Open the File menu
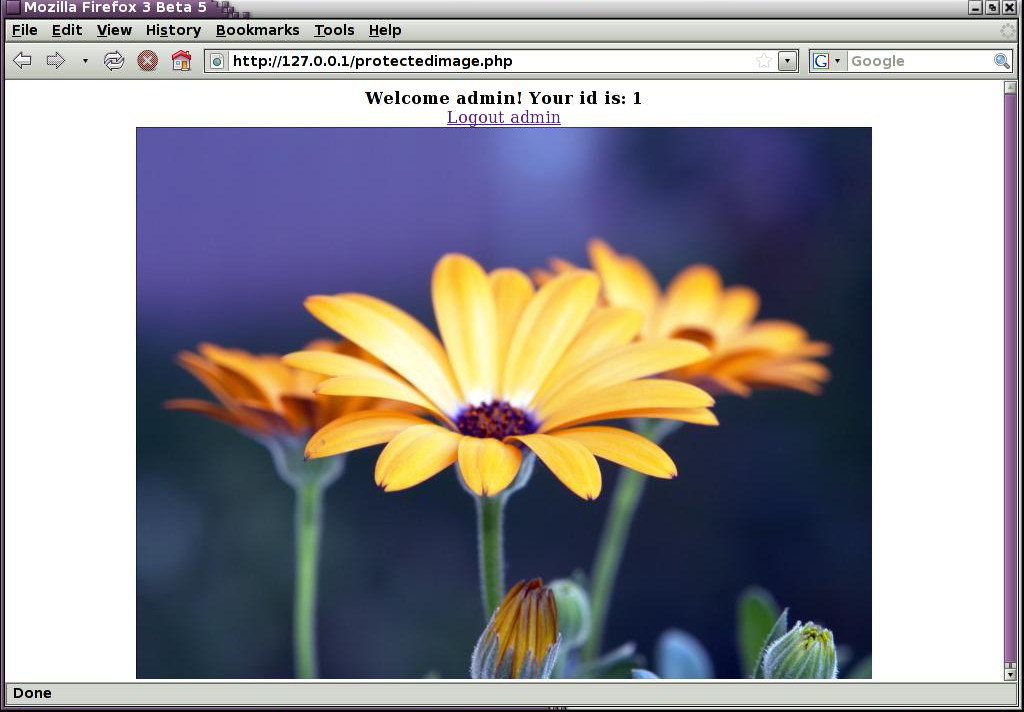 click(25, 30)
